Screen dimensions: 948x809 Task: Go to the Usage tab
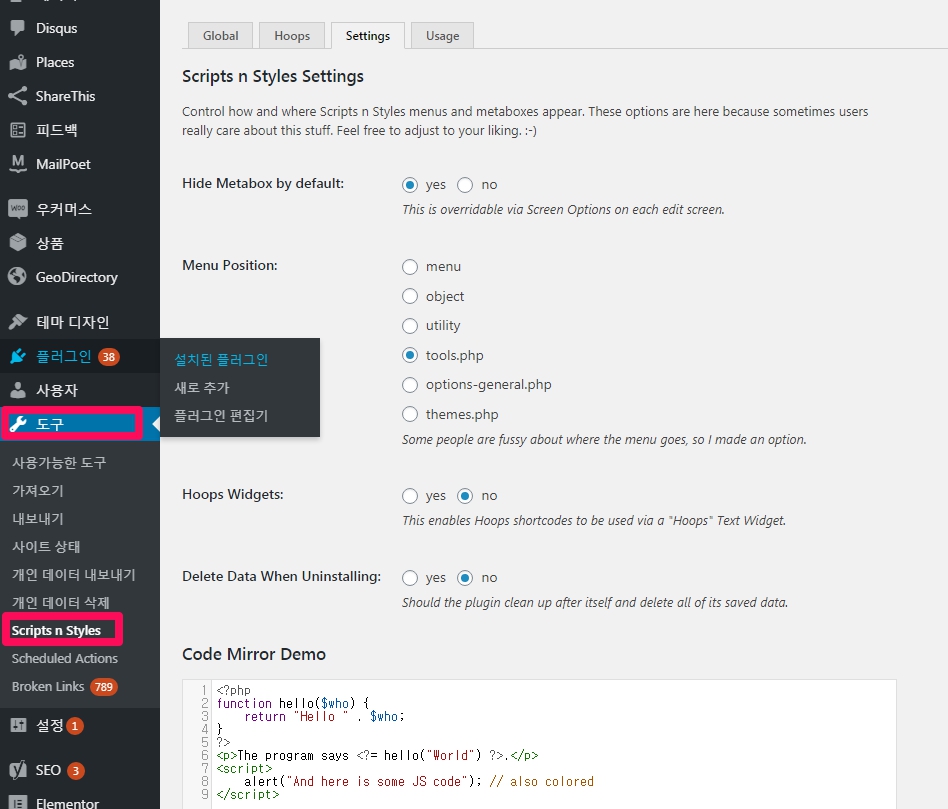pyautogui.click(x=443, y=36)
